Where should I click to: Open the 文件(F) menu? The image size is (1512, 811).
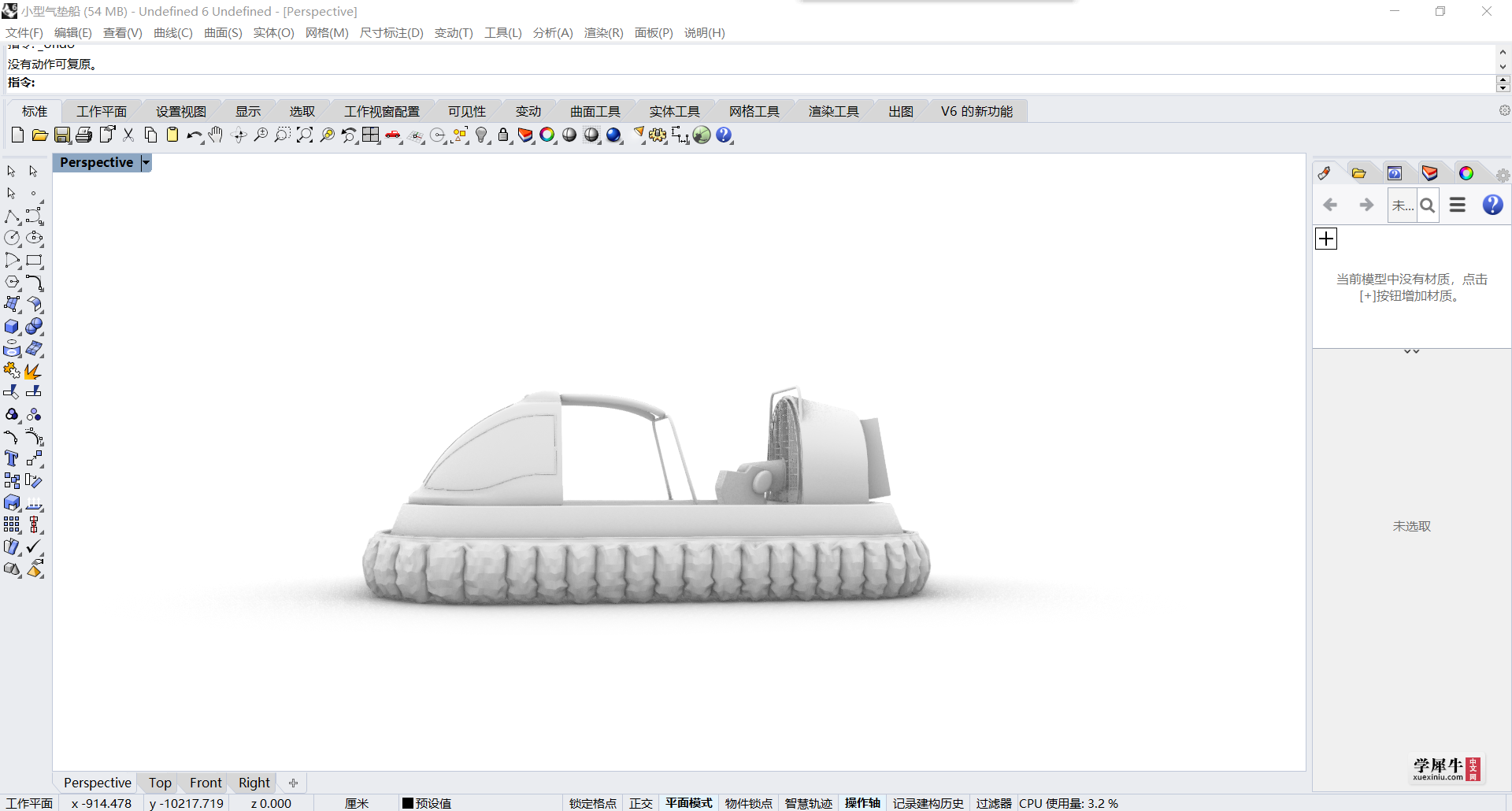pyautogui.click(x=24, y=32)
